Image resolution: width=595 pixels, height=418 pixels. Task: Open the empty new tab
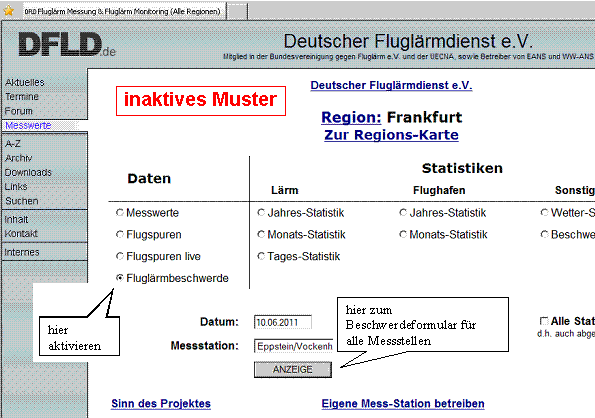pos(237,11)
